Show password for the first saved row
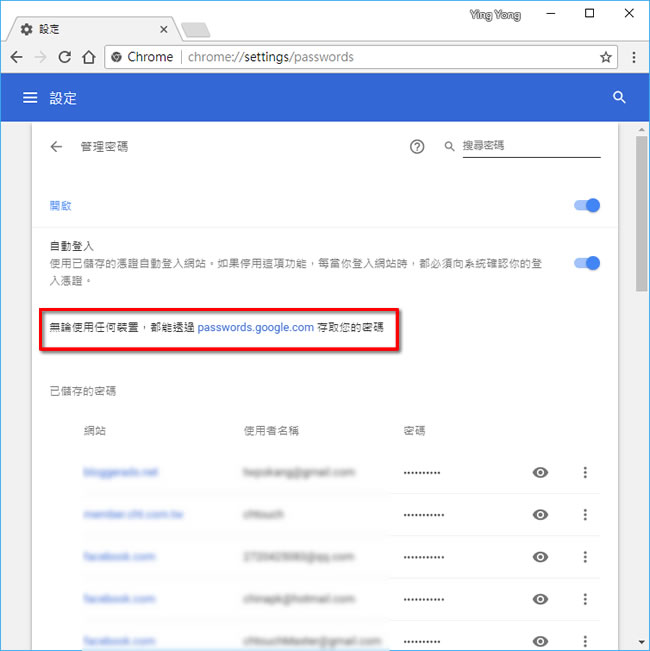The height and width of the screenshot is (651, 650). click(540, 472)
